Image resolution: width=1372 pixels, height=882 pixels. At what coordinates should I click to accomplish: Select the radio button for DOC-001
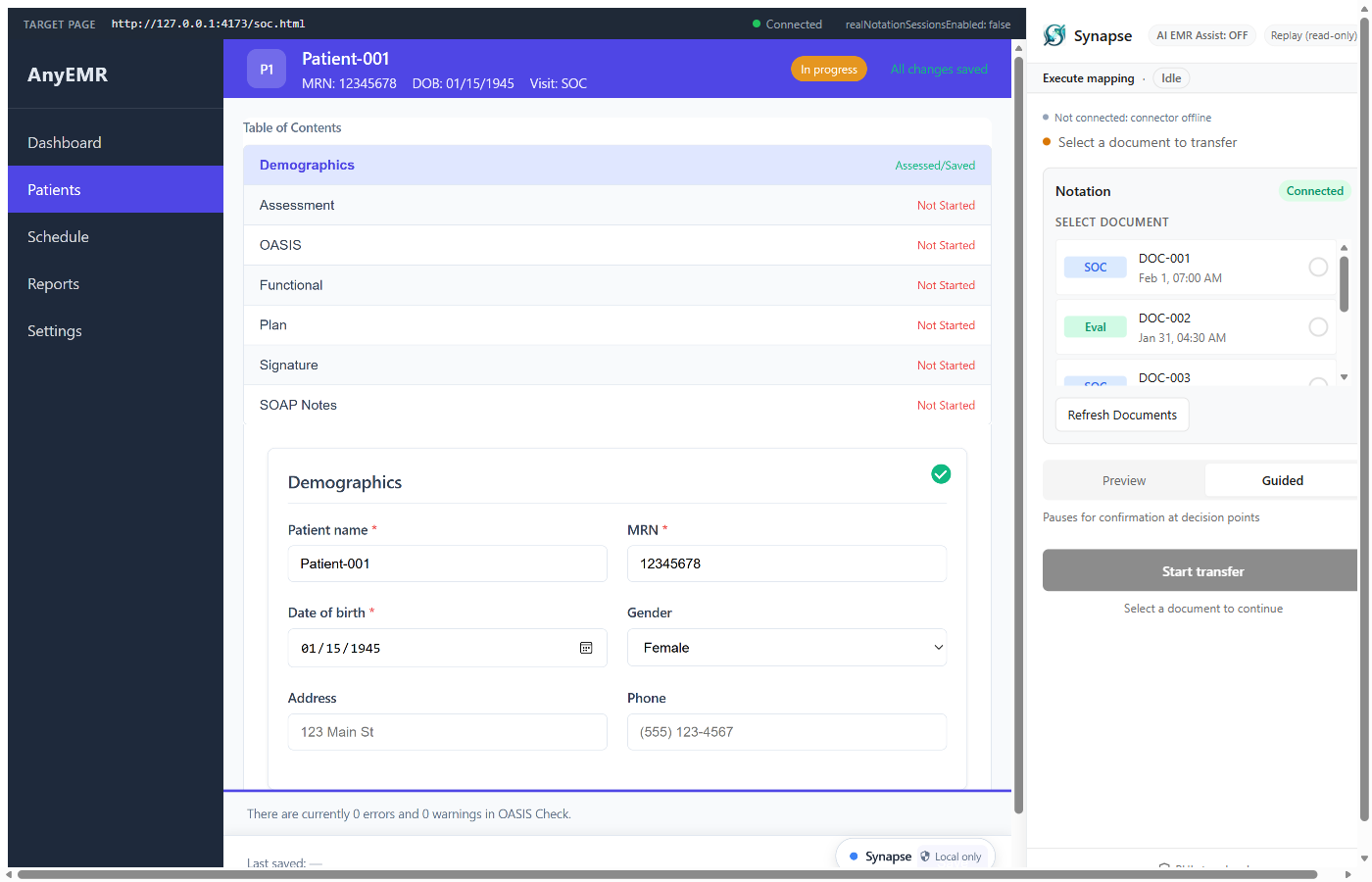pos(1318,267)
